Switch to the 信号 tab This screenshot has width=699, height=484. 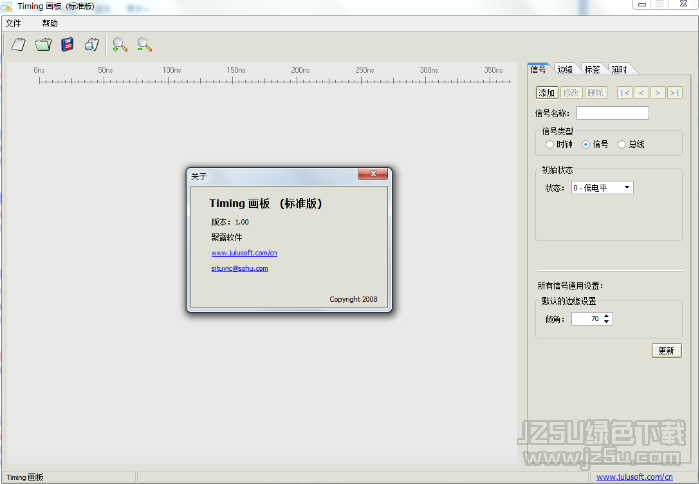[538, 69]
